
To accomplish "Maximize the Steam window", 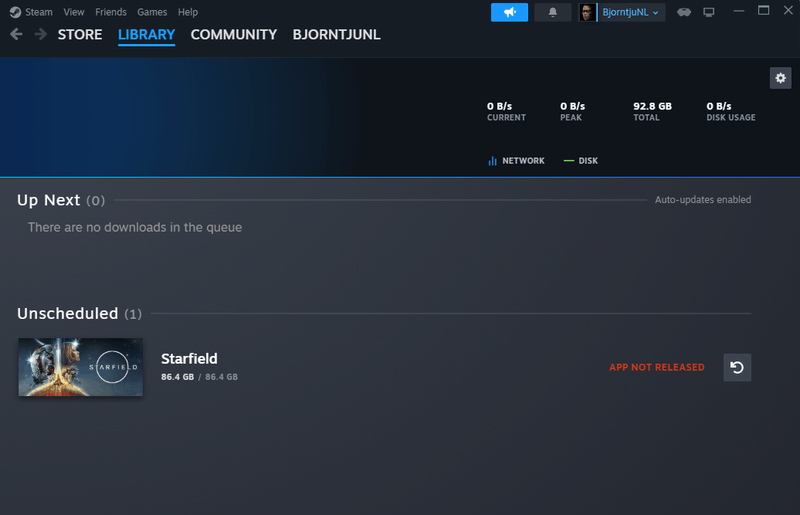I will (x=763, y=11).
